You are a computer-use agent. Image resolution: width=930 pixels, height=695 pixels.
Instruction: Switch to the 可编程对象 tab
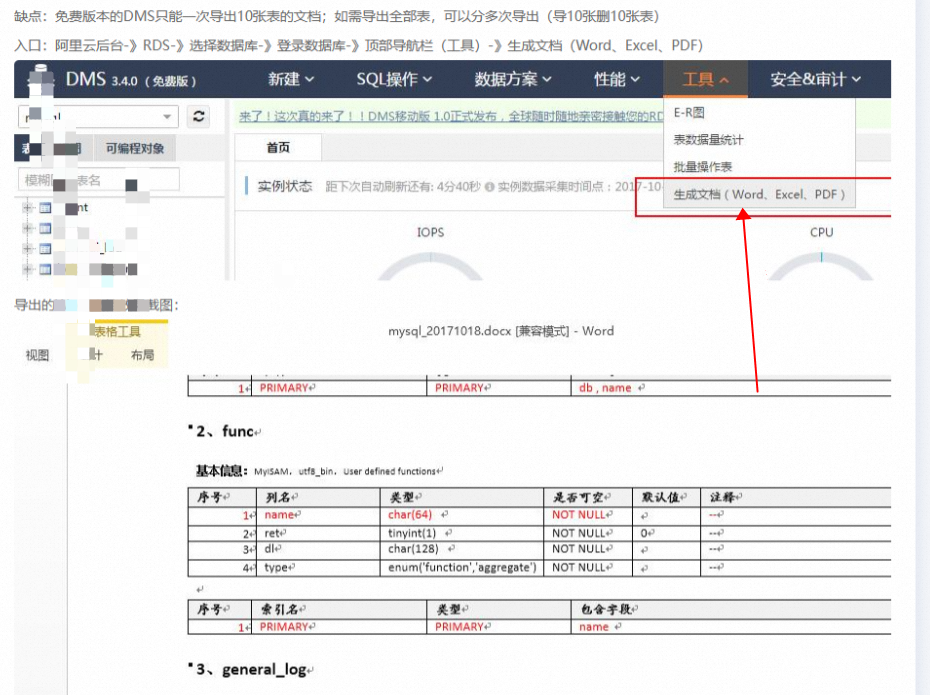[135, 148]
